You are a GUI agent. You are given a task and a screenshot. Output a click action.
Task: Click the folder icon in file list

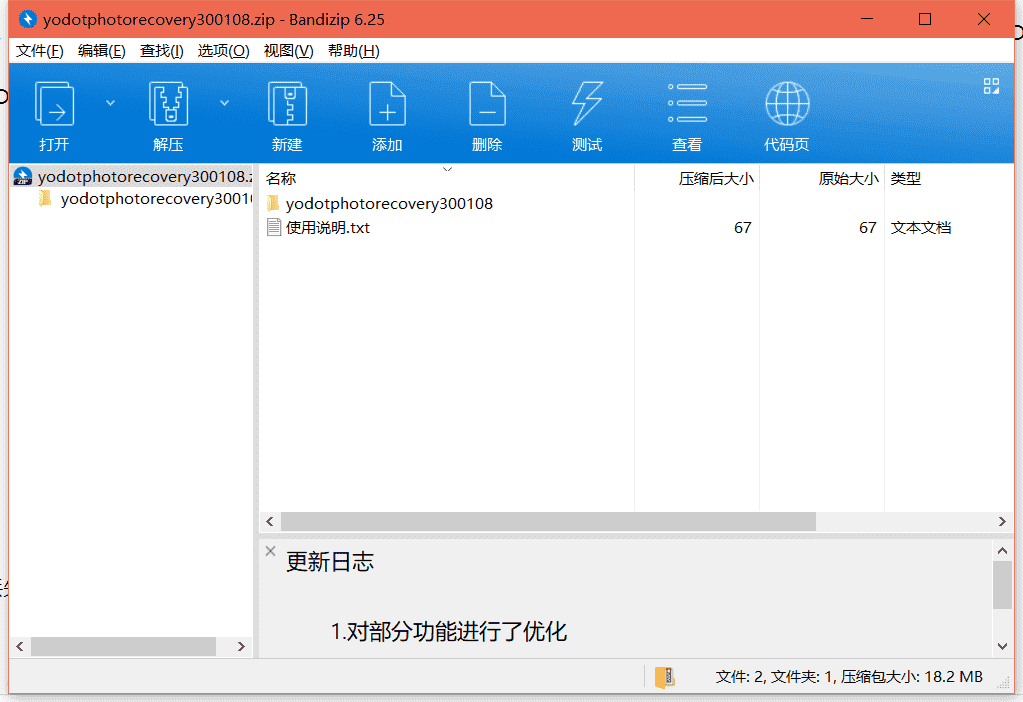point(273,203)
